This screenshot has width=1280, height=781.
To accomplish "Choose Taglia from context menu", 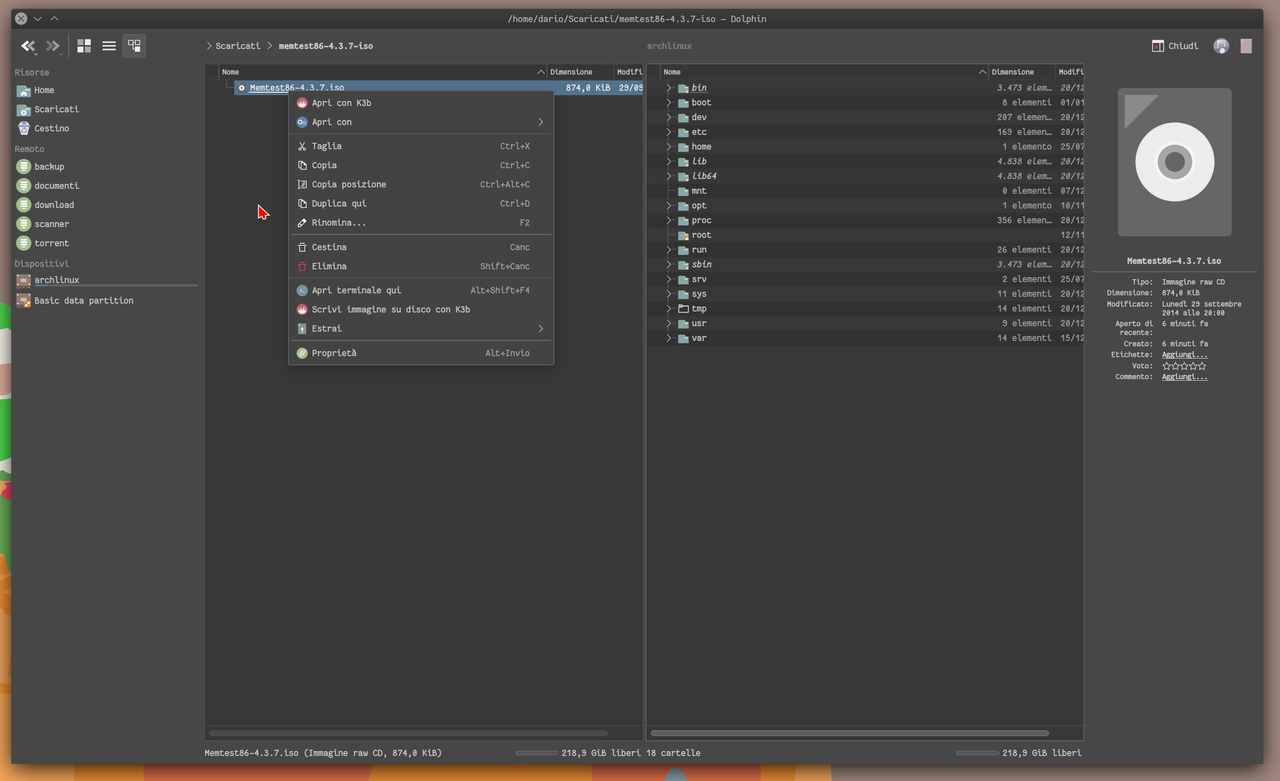I will [x=421, y=146].
